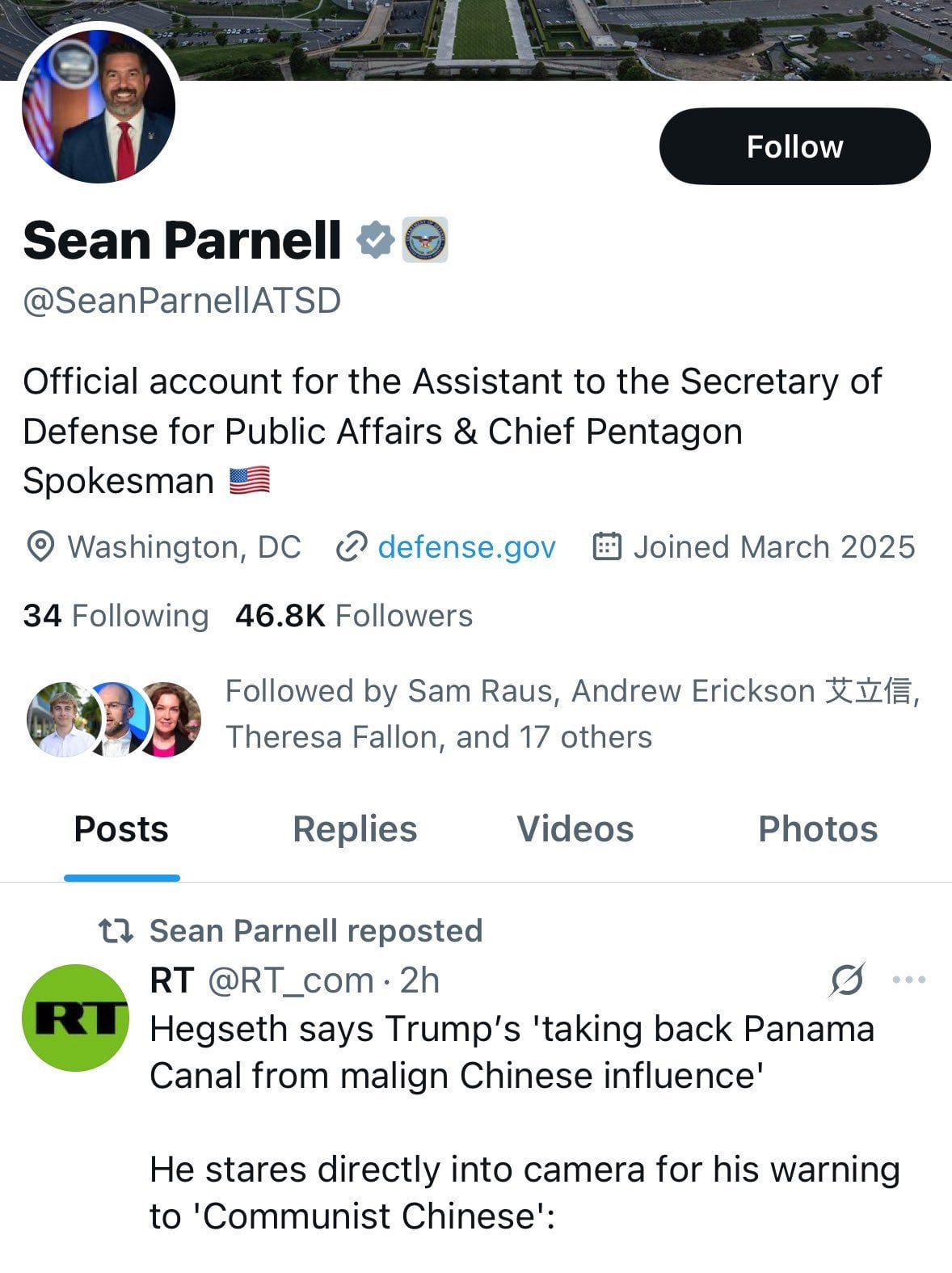View the 34 Following list

tap(116, 616)
